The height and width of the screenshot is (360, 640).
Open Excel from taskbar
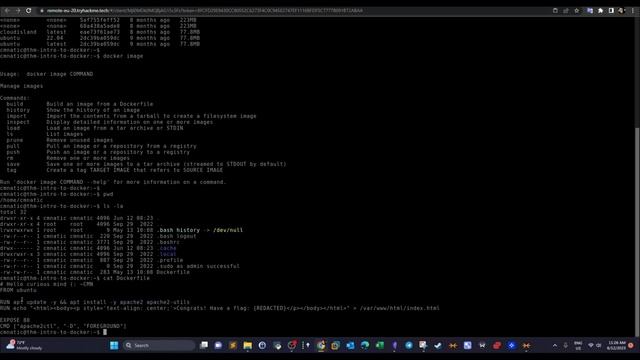(380, 345)
